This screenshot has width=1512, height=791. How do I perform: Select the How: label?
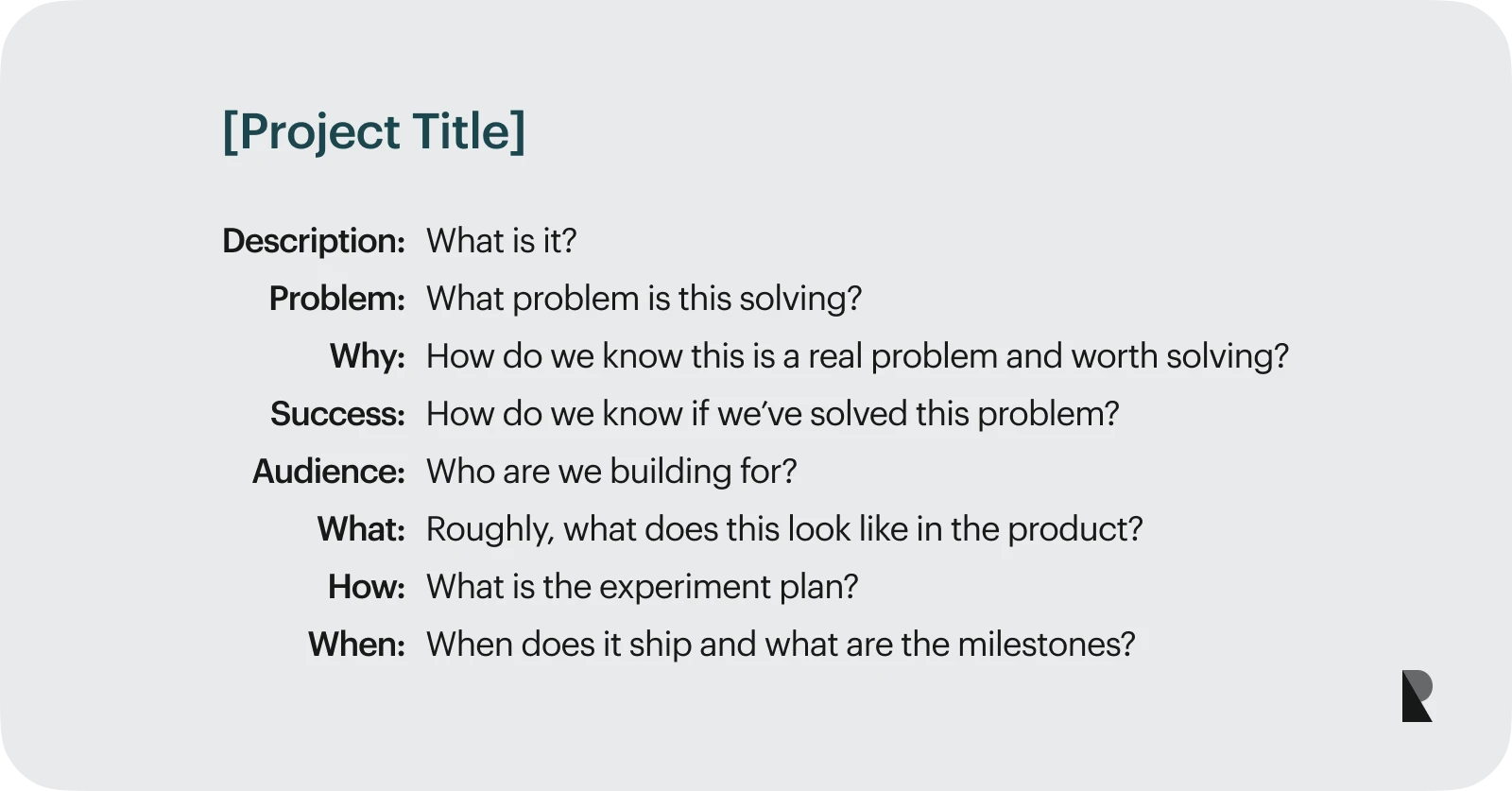pos(366,587)
